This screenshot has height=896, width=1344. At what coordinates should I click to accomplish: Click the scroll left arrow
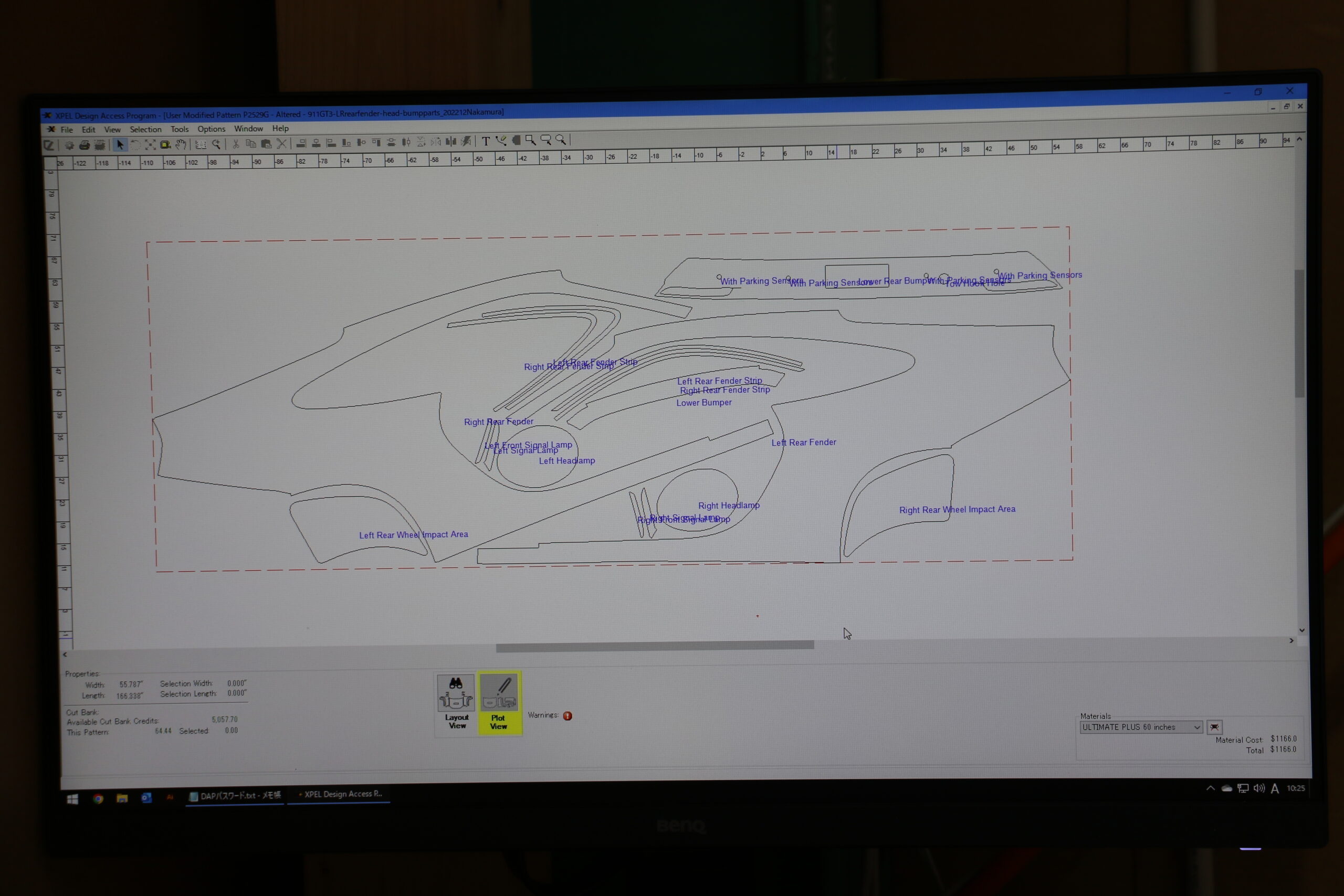(x=65, y=655)
